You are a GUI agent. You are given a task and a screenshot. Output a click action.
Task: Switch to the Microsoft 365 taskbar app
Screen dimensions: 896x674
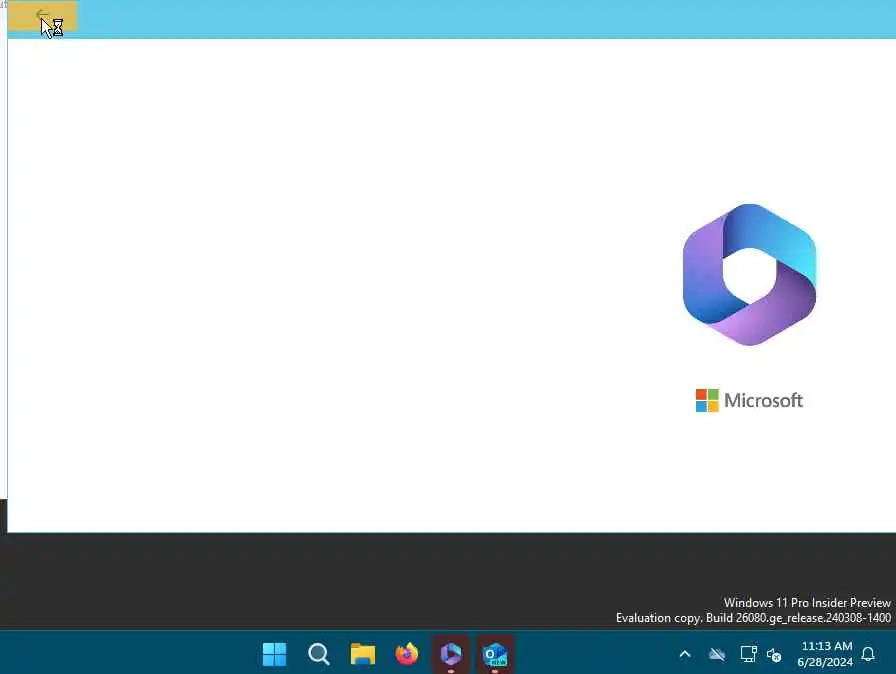[x=451, y=654]
